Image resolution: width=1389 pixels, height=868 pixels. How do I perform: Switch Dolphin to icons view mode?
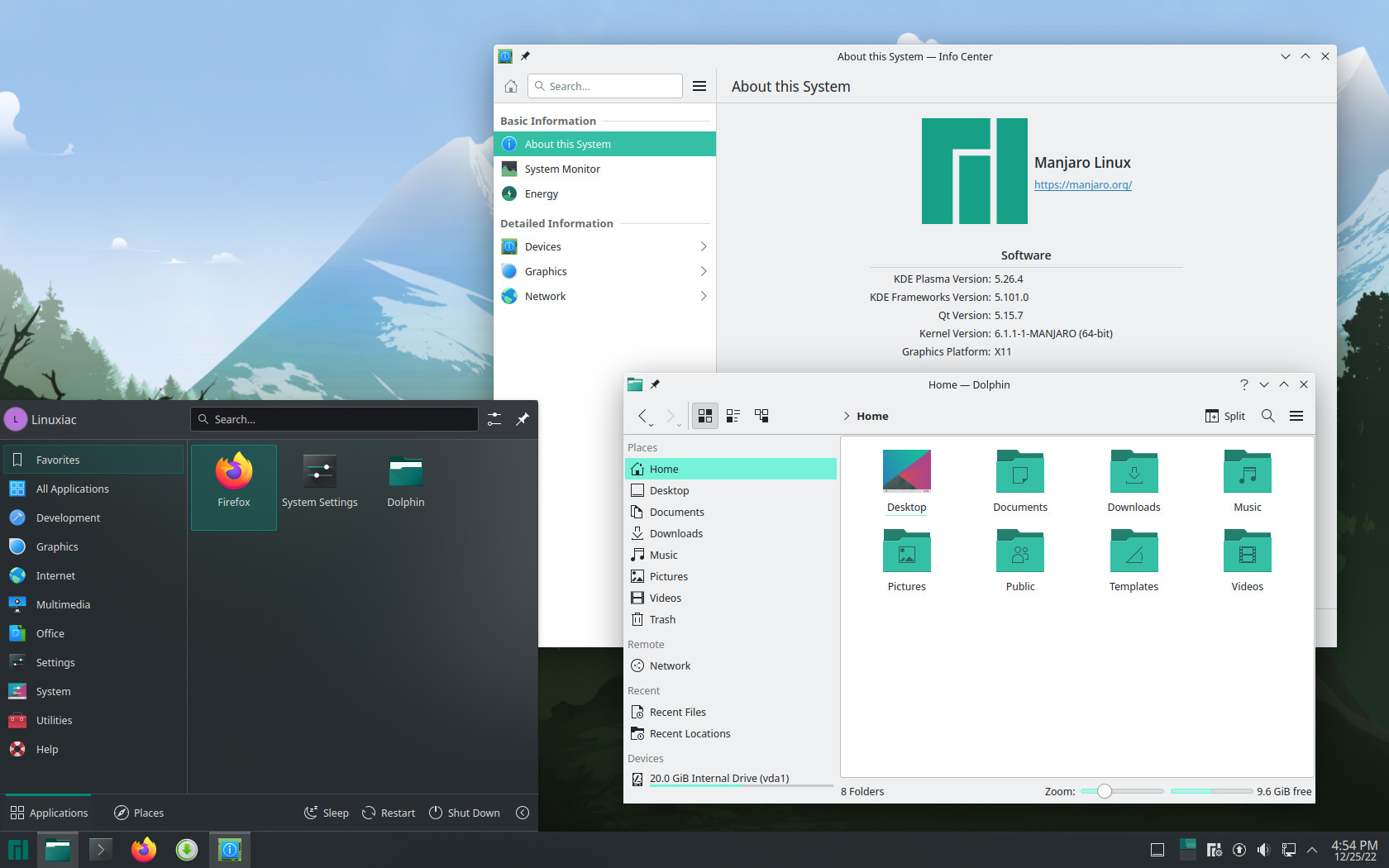(705, 416)
